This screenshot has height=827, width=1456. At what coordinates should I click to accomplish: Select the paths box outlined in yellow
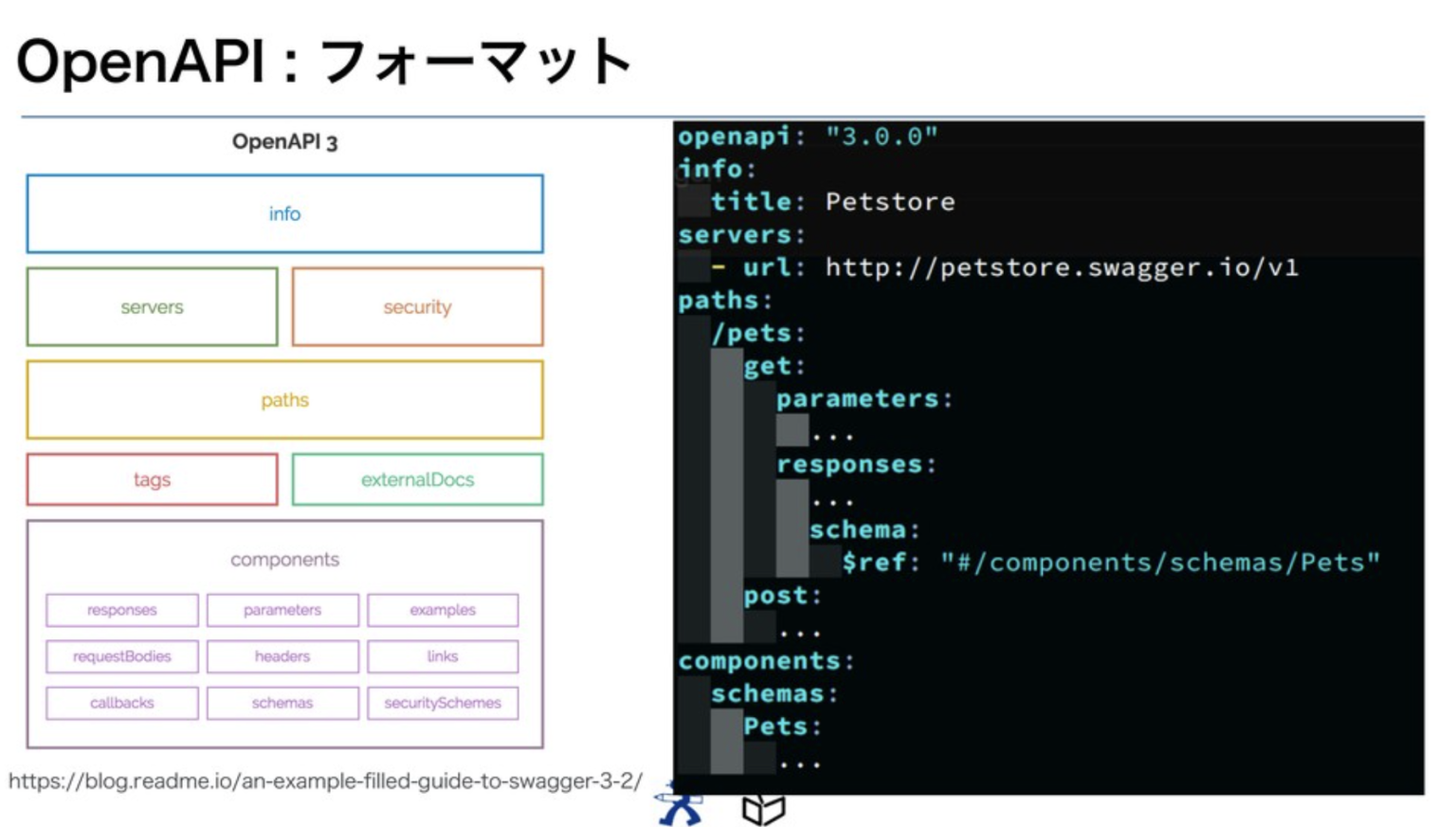click(x=284, y=399)
